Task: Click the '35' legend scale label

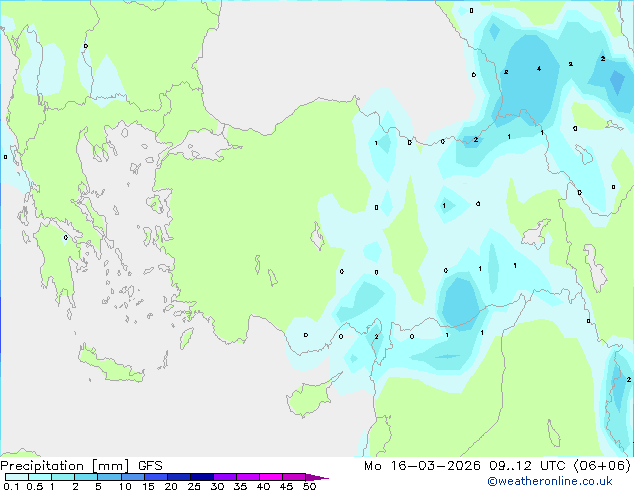Action: coord(241,486)
